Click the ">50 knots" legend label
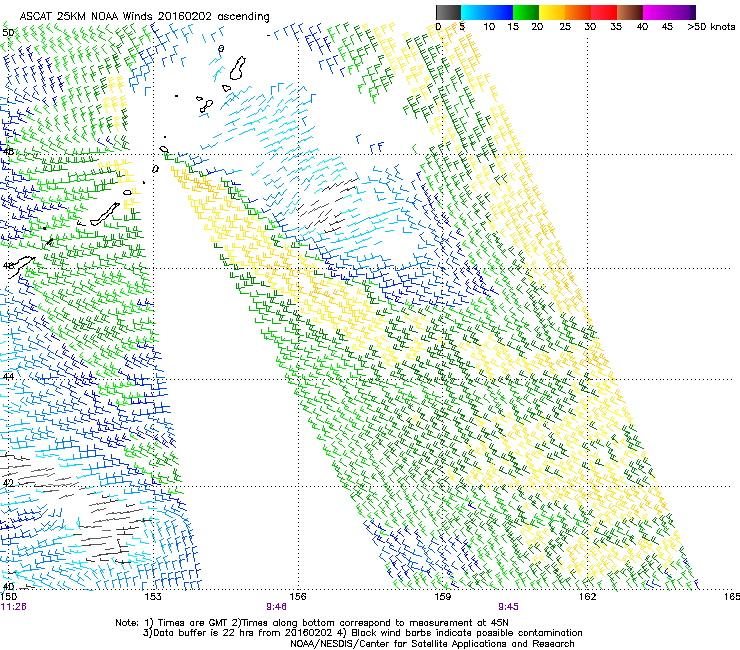The height and width of the screenshot is (650, 740). tap(711, 27)
